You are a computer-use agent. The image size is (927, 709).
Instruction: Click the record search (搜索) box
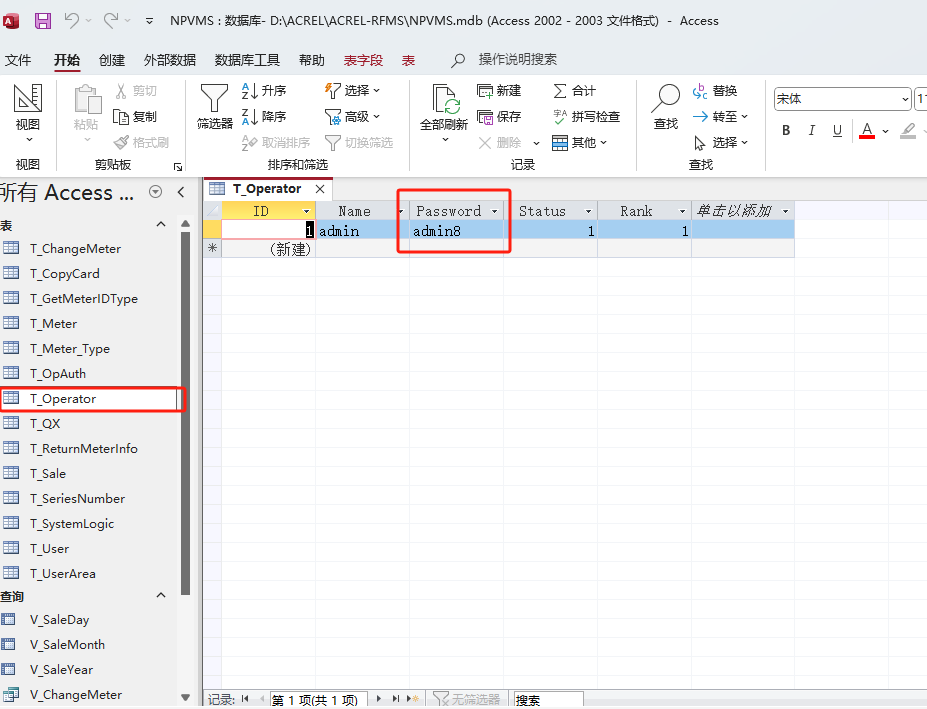click(547, 700)
